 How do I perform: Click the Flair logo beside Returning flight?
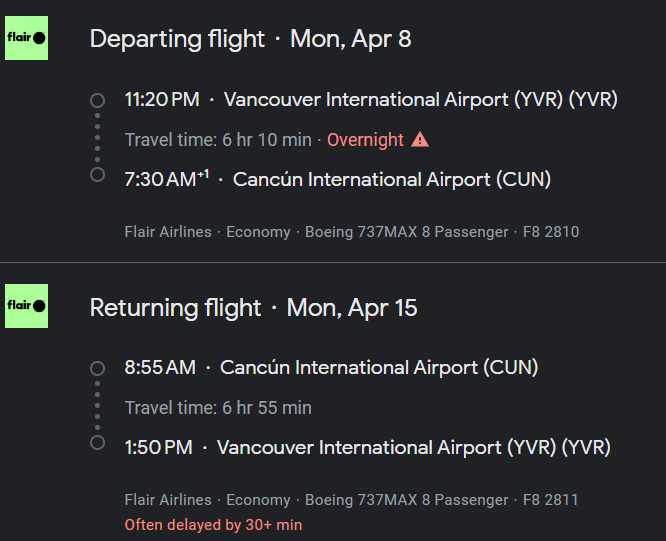click(x=26, y=306)
